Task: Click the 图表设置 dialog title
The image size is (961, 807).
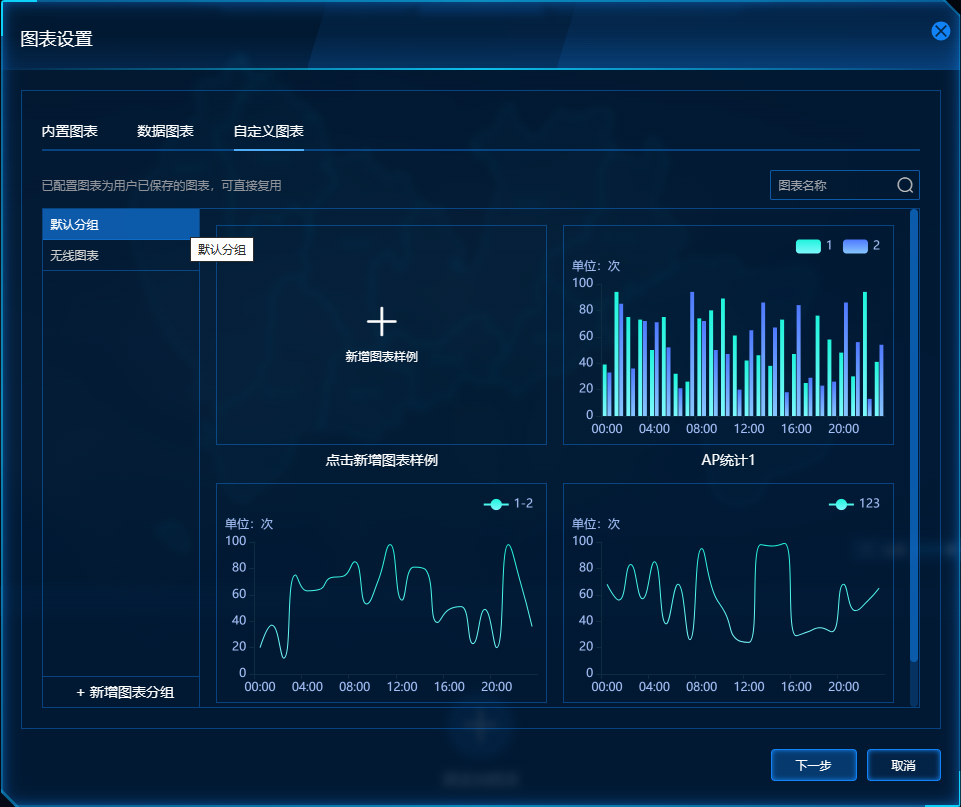Action: (x=56, y=39)
